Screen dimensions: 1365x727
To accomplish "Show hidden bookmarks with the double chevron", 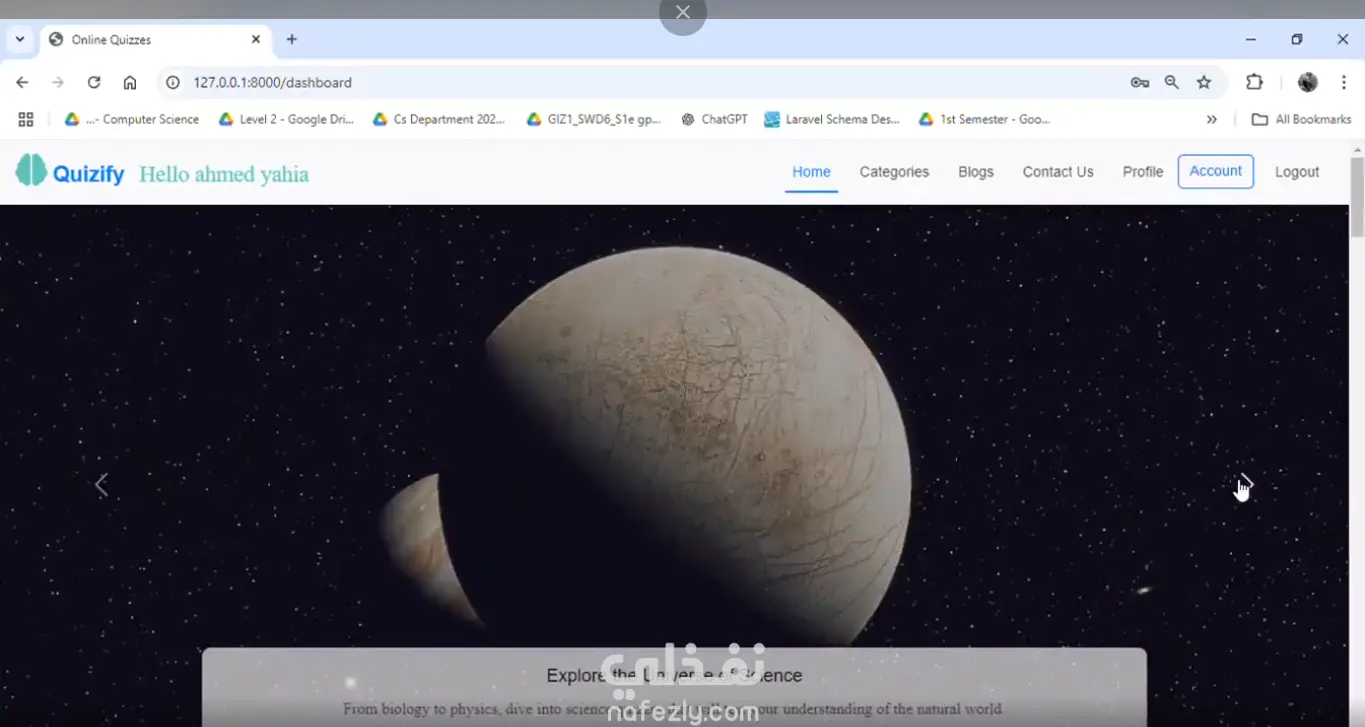I will [x=1212, y=119].
